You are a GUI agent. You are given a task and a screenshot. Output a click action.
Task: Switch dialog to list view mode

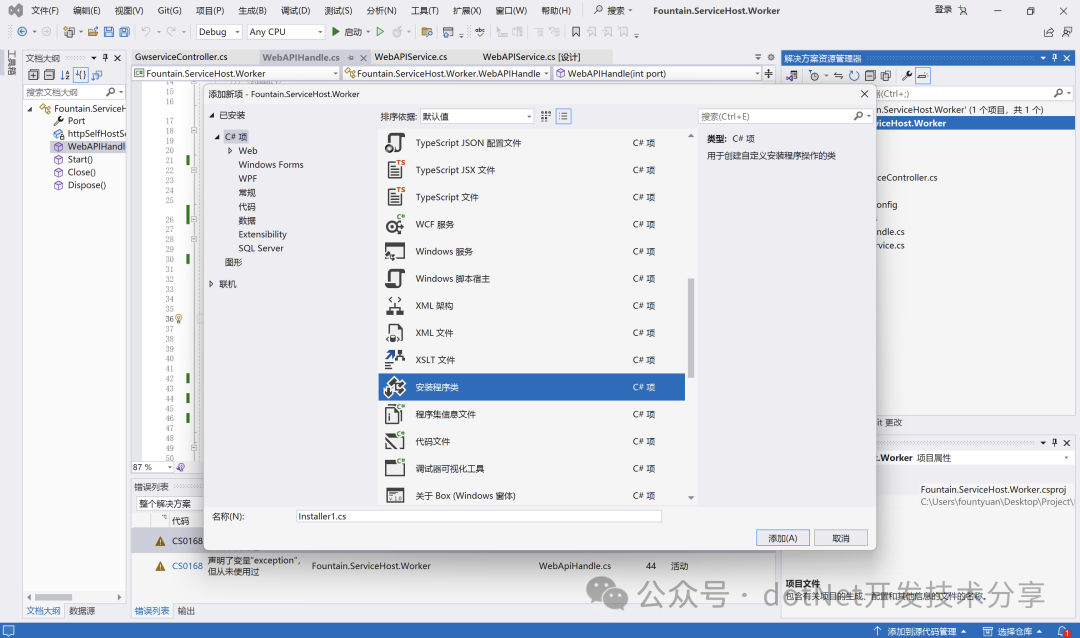pyautogui.click(x=563, y=116)
